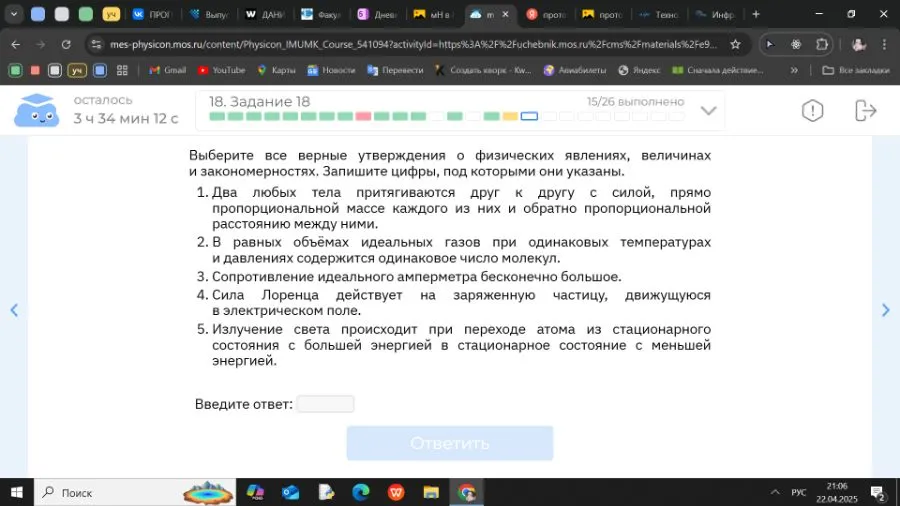The image size is (900, 506).
Task: Click the exit test icon
Action: point(865,111)
